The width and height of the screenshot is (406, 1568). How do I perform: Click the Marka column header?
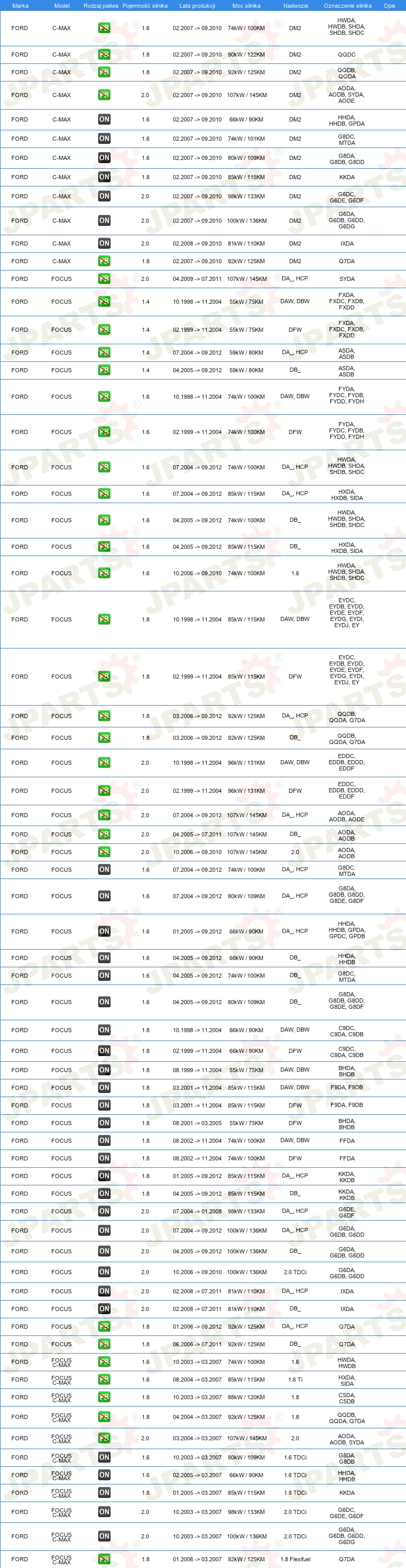click(20, 6)
